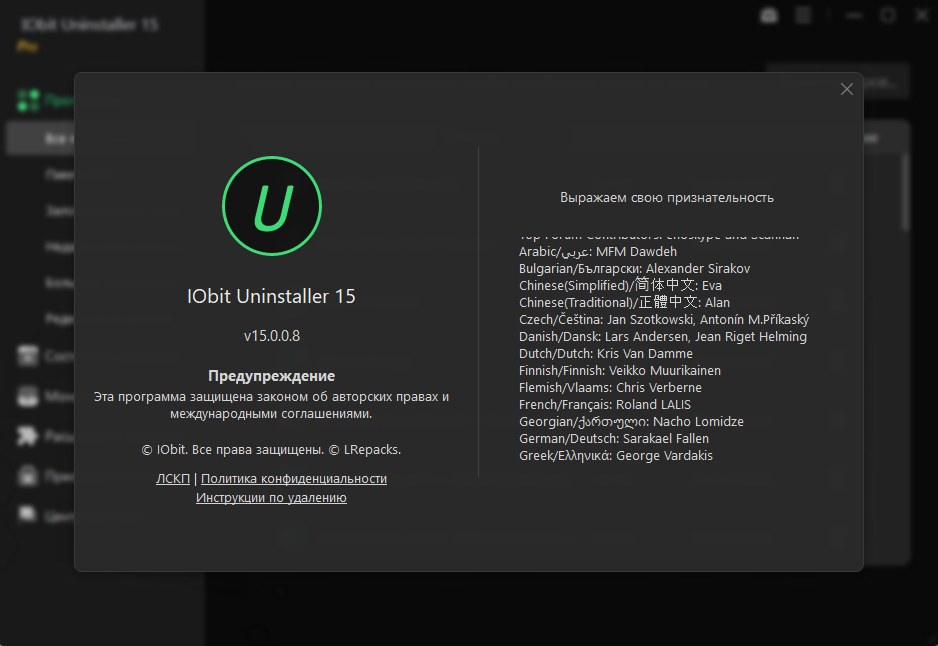Click the Предупреждение heading
The height and width of the screenshot is (646, 938).
pyautogui.click(x=272, y=376)
